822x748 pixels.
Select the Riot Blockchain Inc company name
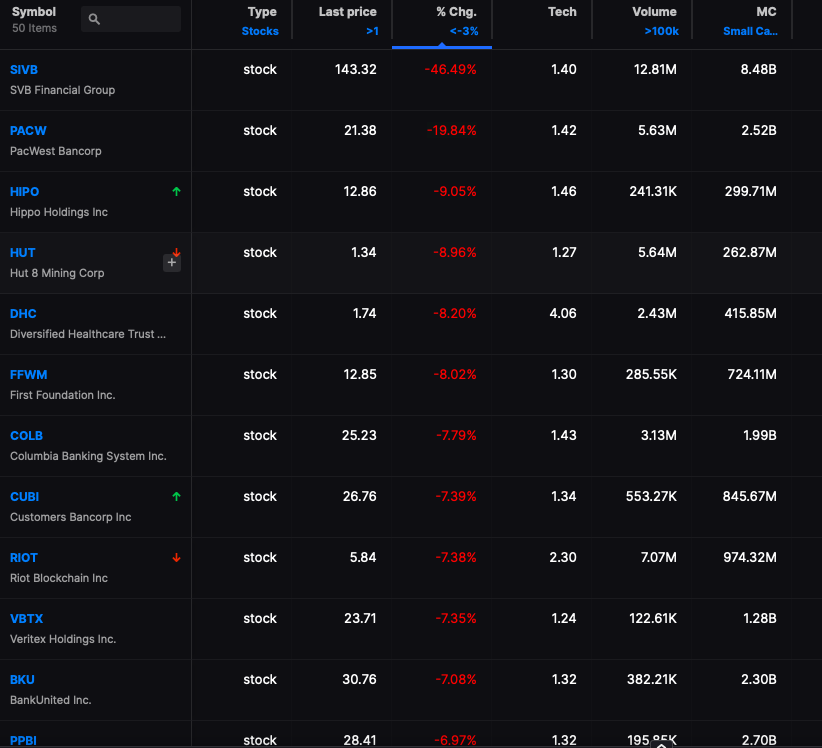59,578
